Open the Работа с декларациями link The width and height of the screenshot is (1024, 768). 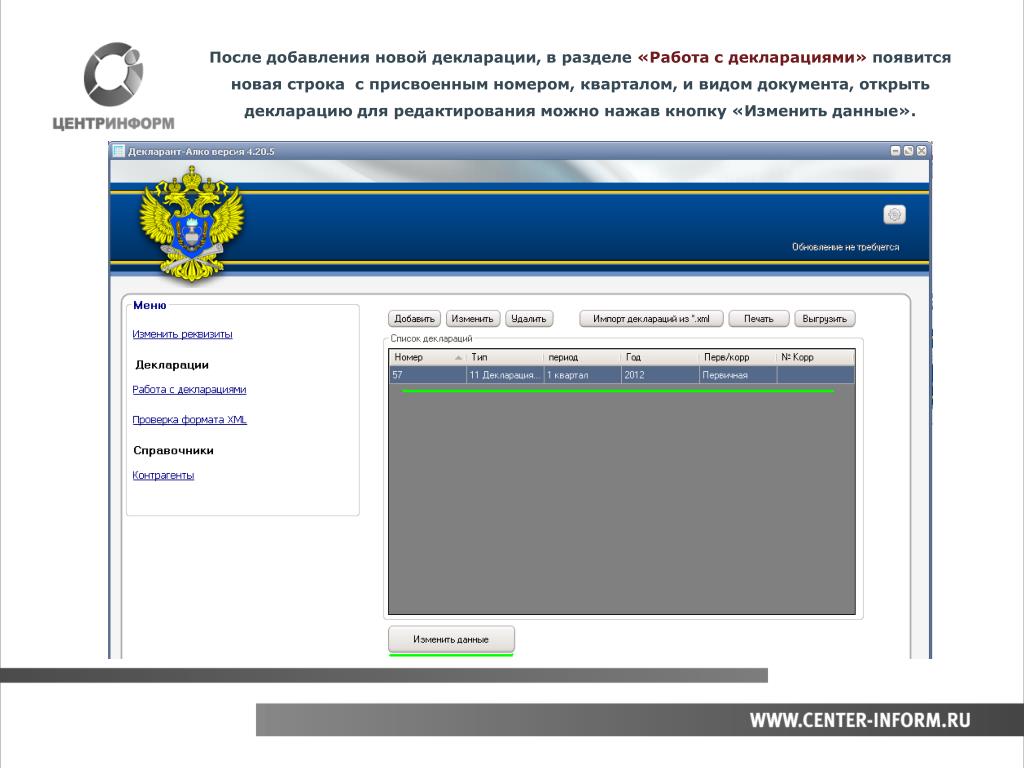(x=189, y=390)
